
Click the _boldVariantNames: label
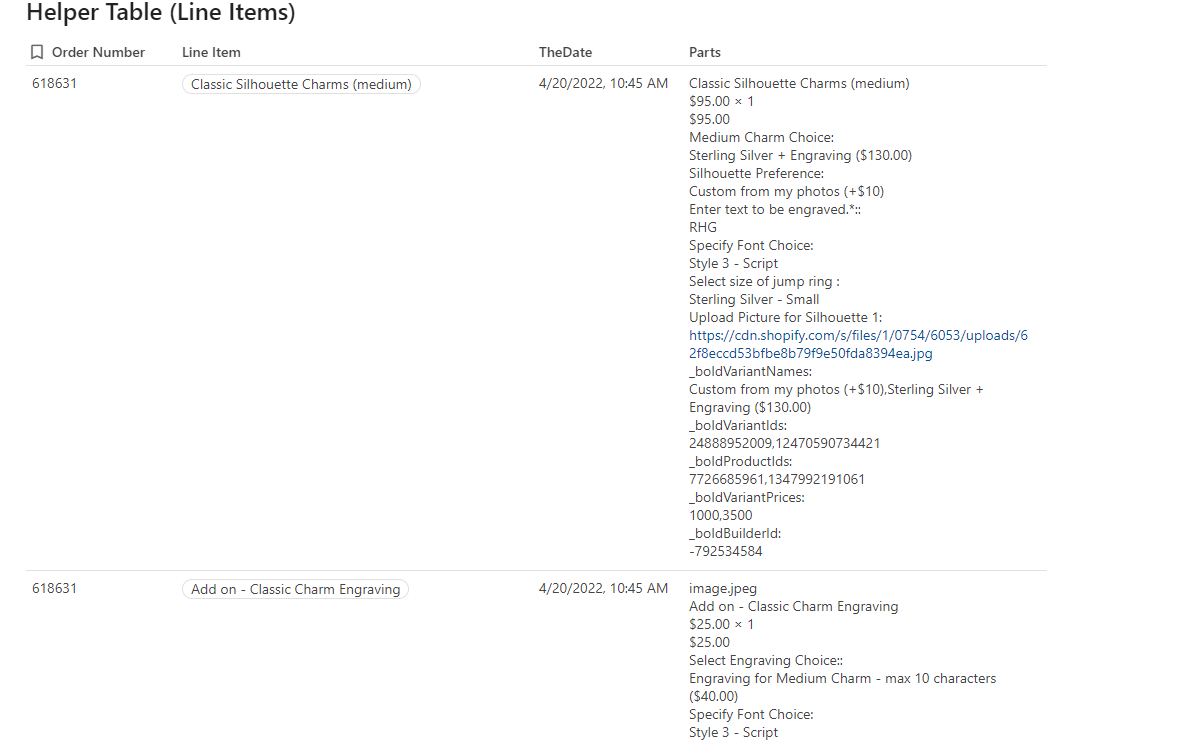pos(751,372)
